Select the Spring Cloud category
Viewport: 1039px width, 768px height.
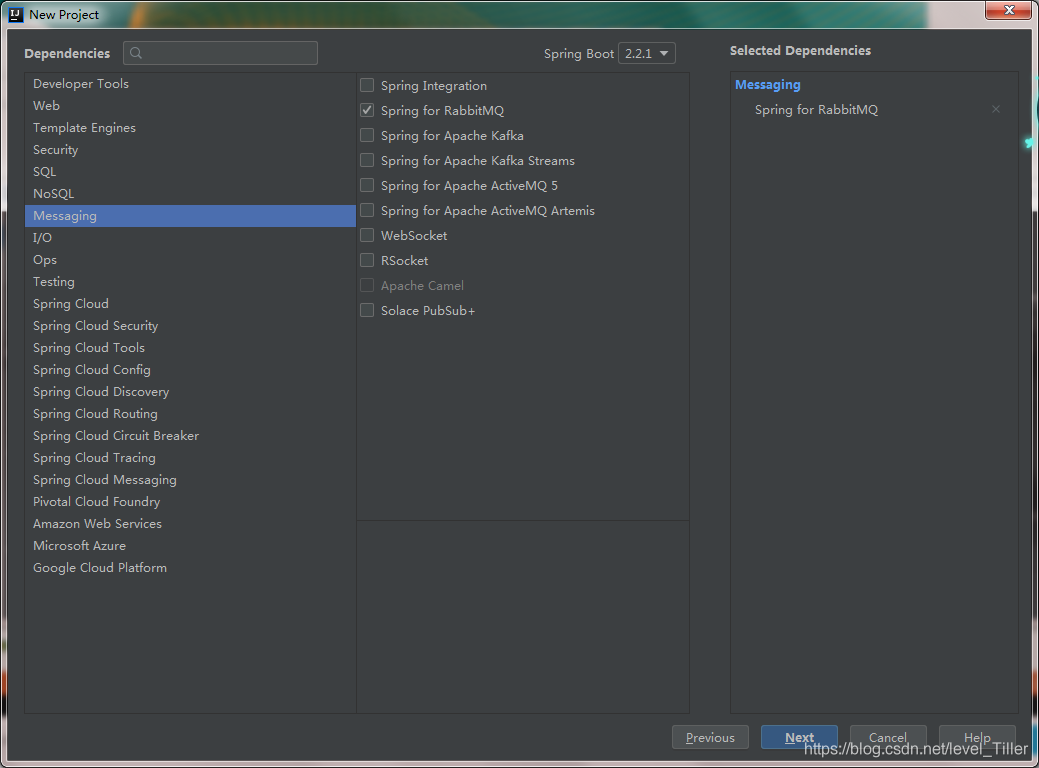(190, 303)
